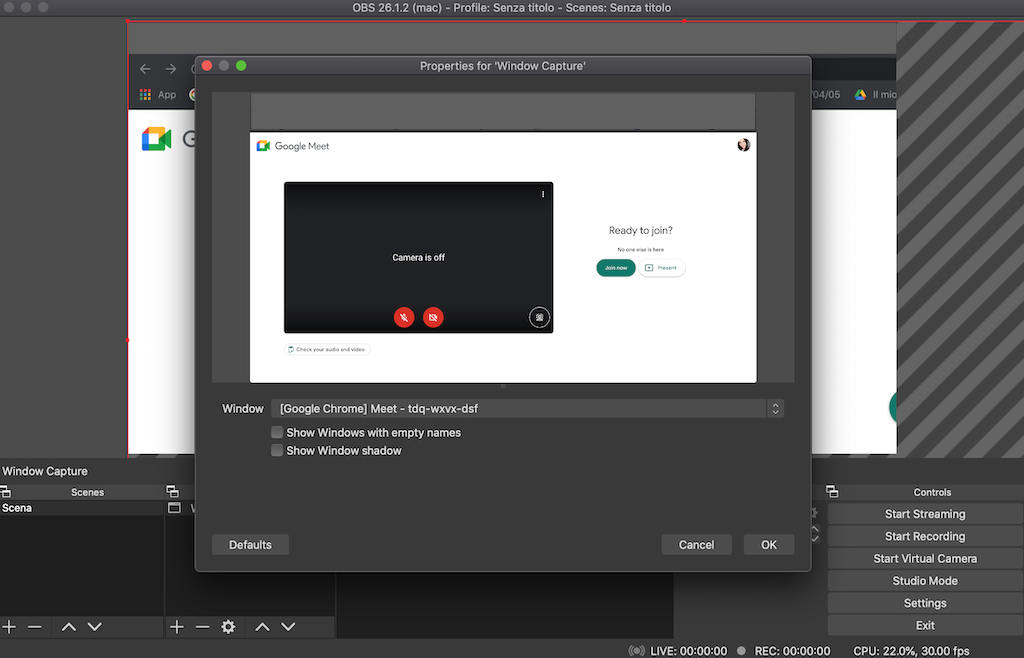
Task: Click the 'Ready to join?' text in preview
Action: click(641, 230)
